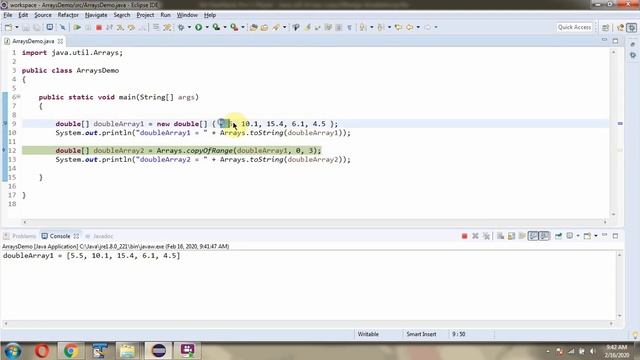Open the Coverage dropdown arrow
This screenshot has height=360, width=640.
coord(225,27)
